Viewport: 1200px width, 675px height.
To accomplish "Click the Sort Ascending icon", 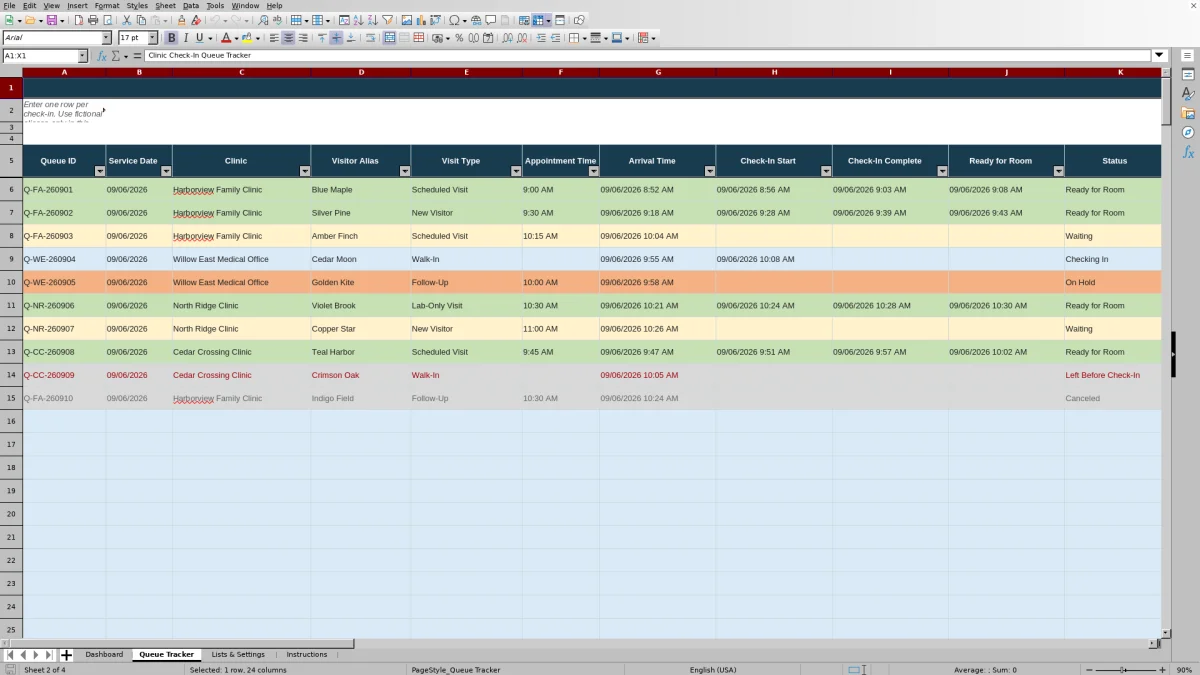I will click(358, 20).
